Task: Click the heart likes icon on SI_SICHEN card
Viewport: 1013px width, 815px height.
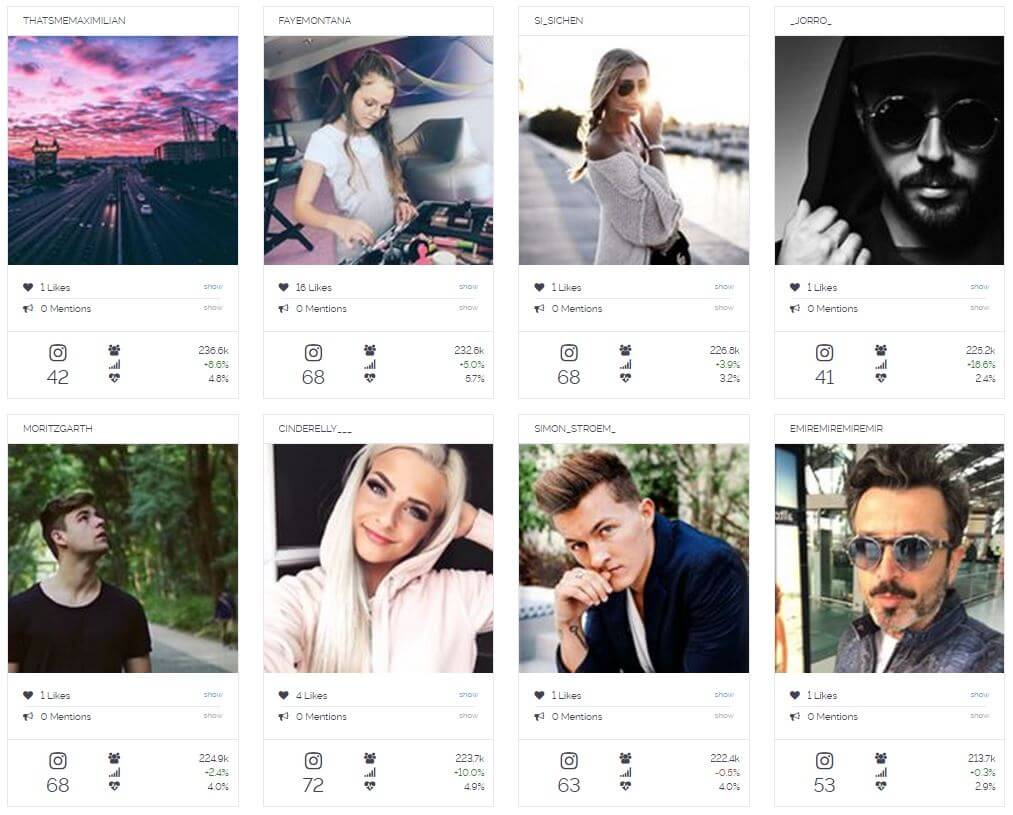Action: [x=539, y=287]
